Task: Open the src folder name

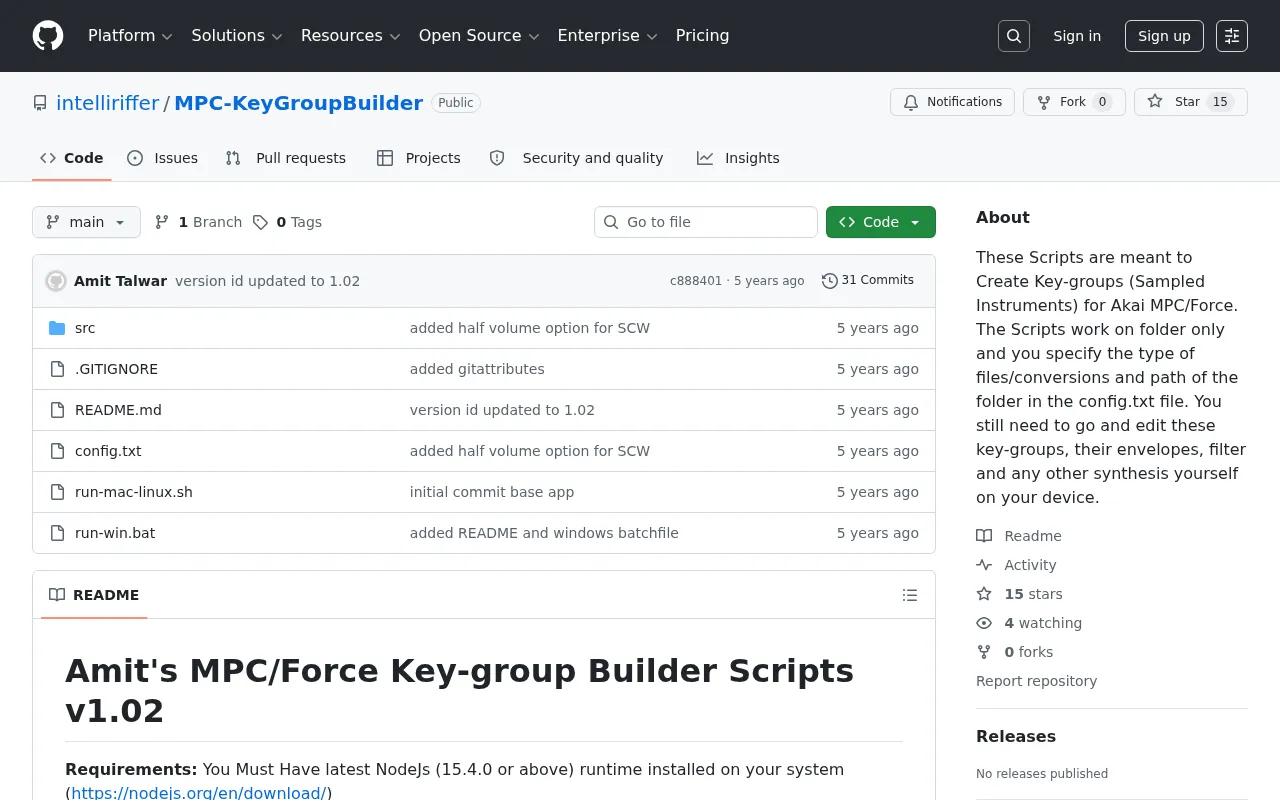Action: [85, 328]
